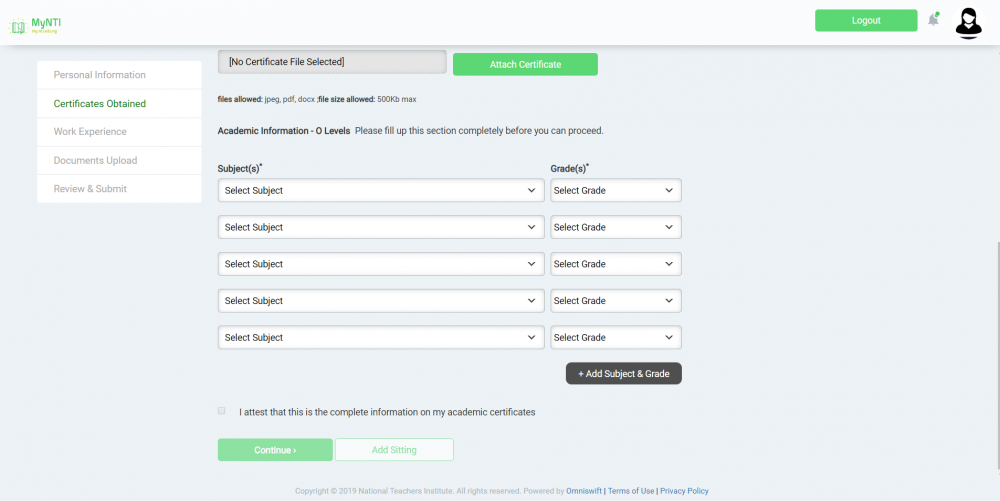Image resolution: width=1000 pixels, height=501 pixels.
Task: Expand the third Select Subject dropdown
Action: pos(381,264)
